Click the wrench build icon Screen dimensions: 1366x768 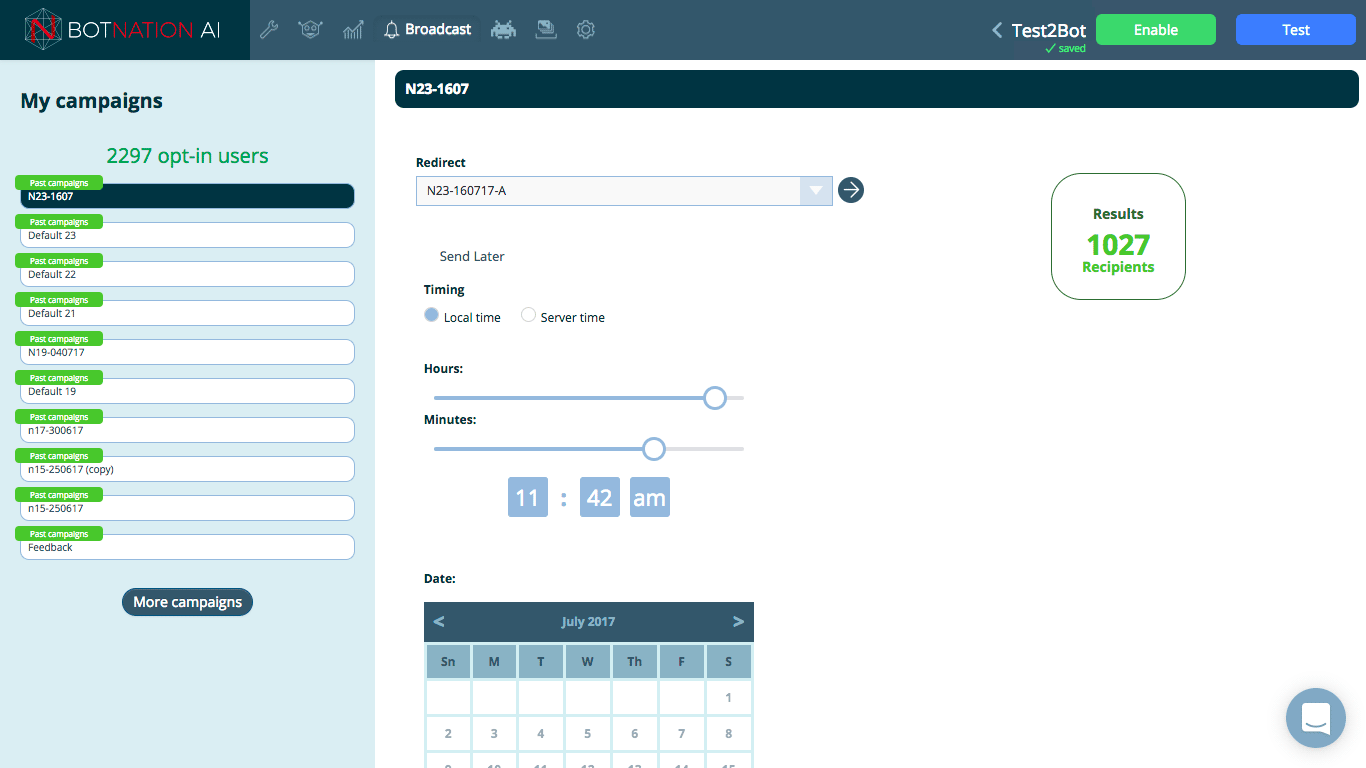269,30
